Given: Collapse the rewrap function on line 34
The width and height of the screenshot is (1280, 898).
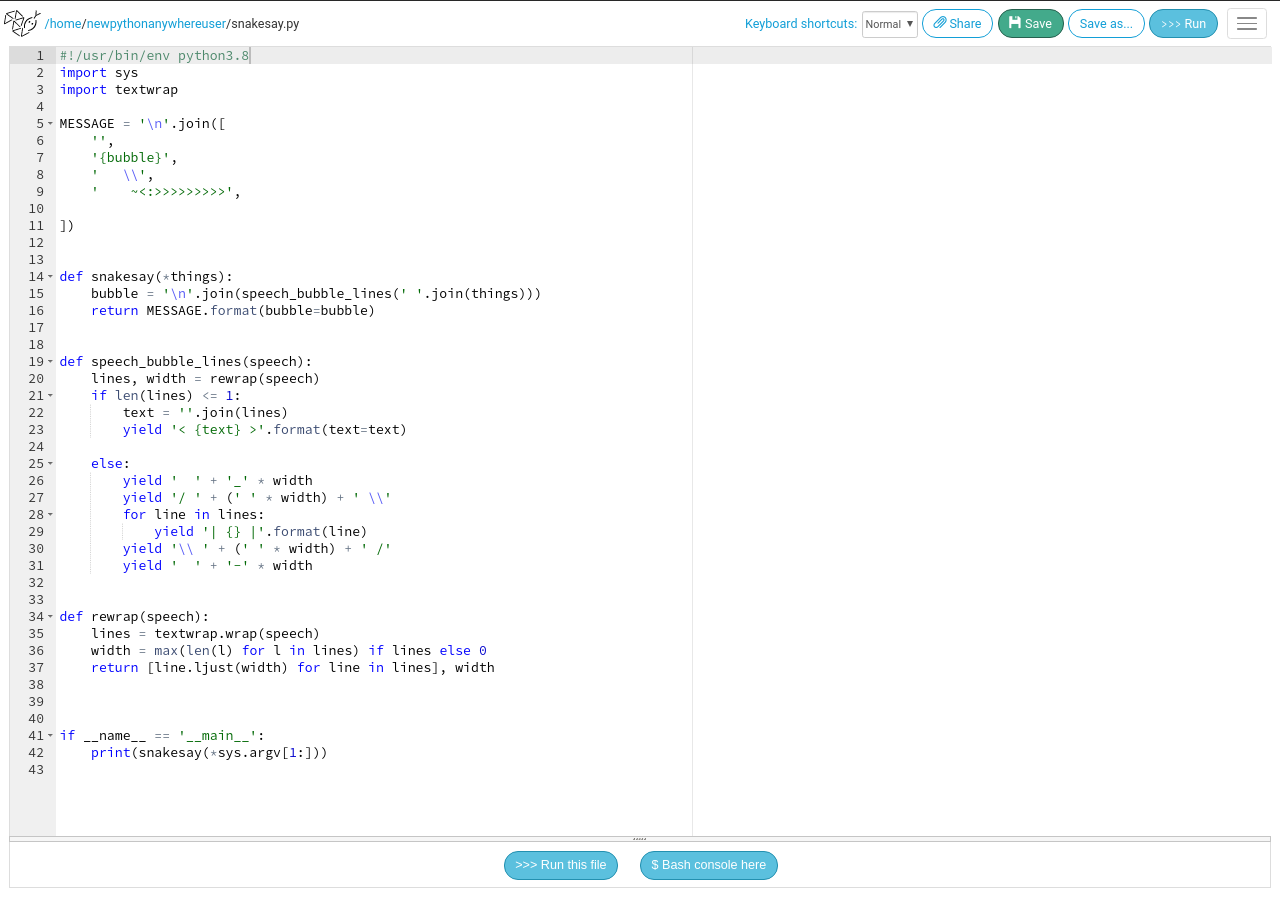Looking at the screenshot, I should point(50,617).
